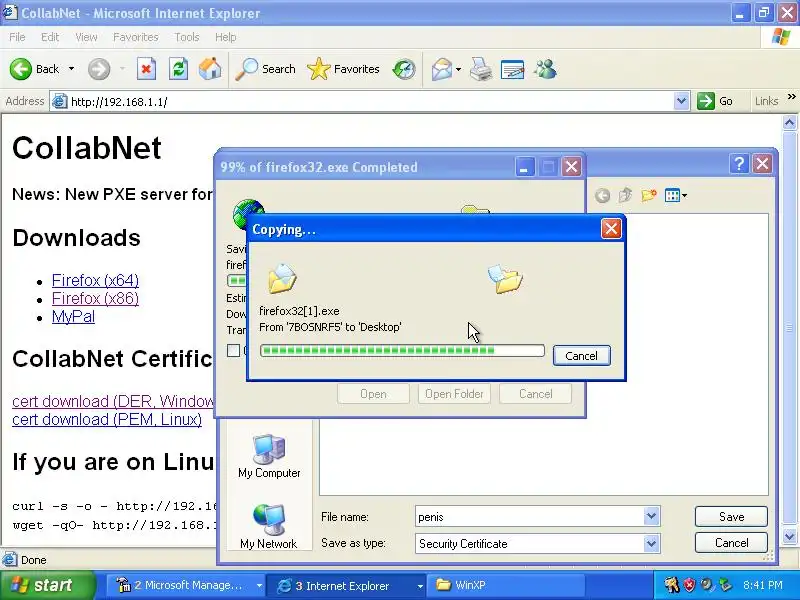
Task: Switch to Microsoft Management taskbar group
Action: coord(186,585)
